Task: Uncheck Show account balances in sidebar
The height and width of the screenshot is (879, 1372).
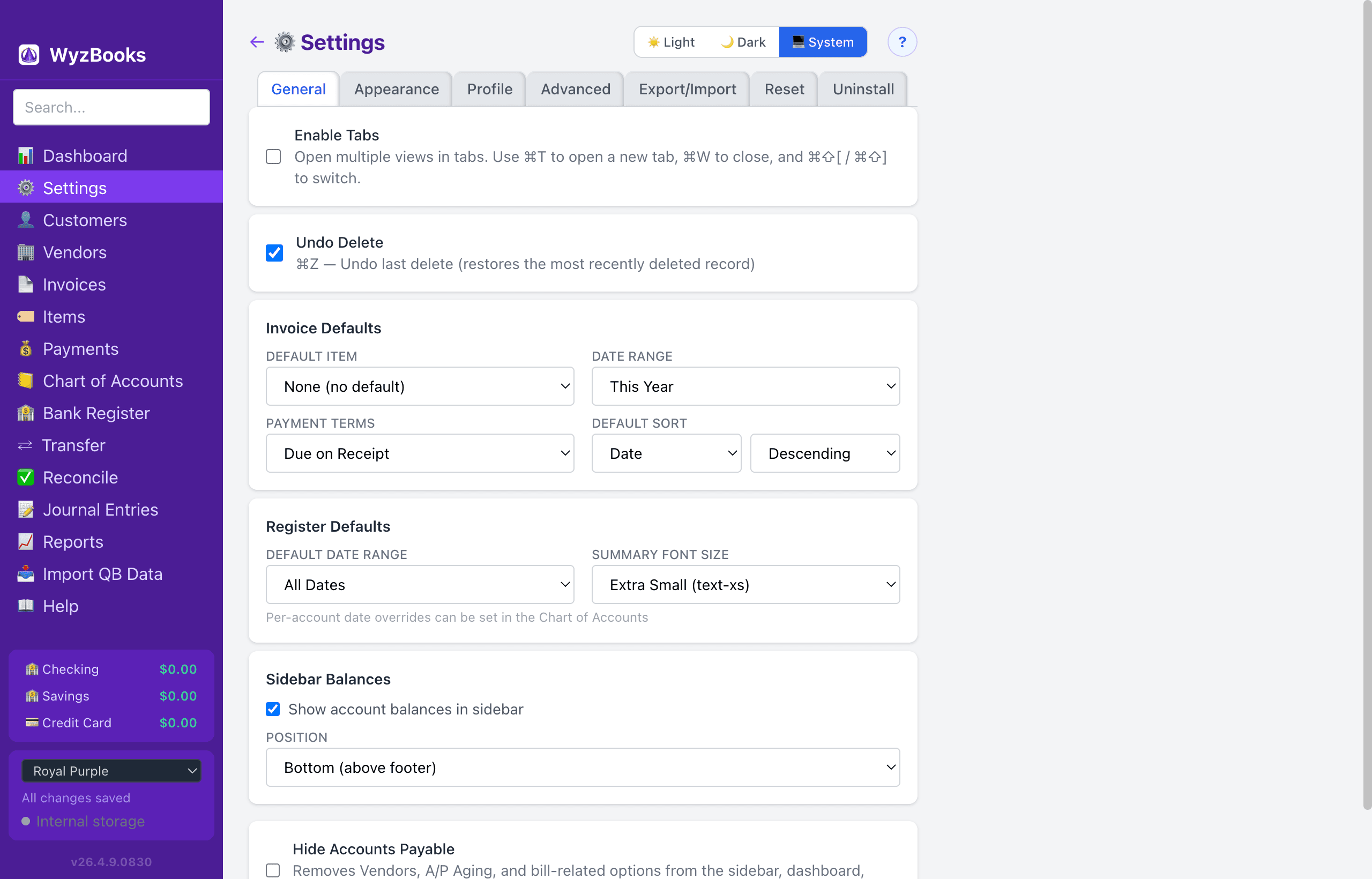Action: 273,709
